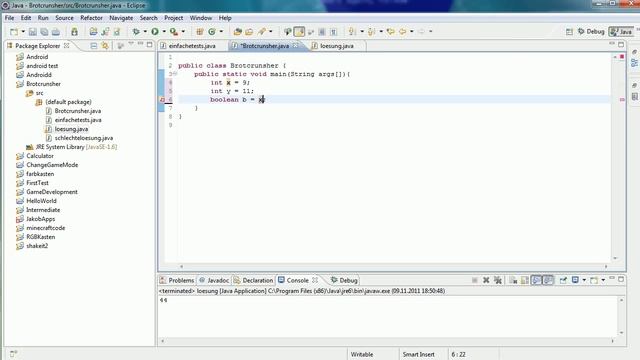640x360 pixels.
Task: Click the New file wizard icon
Action: pos(14,31)
